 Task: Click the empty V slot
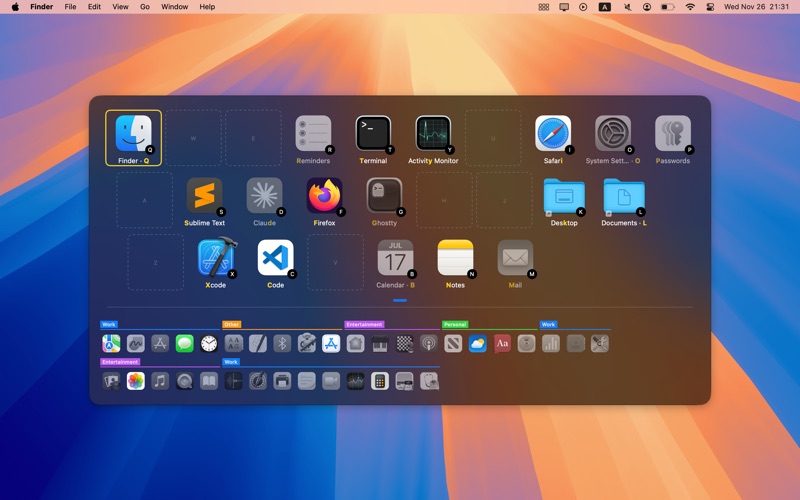(335, 262)
